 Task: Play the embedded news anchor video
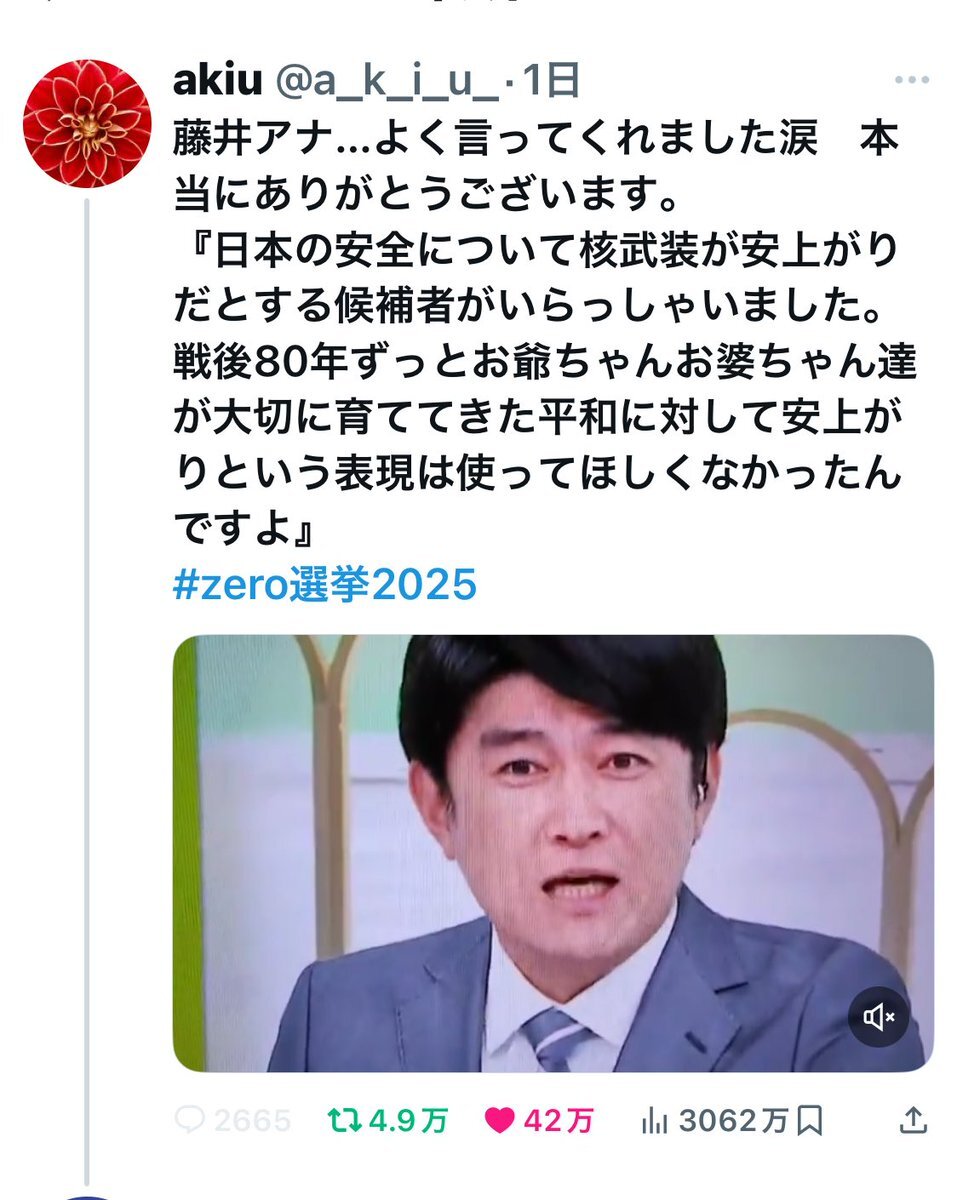553,854
